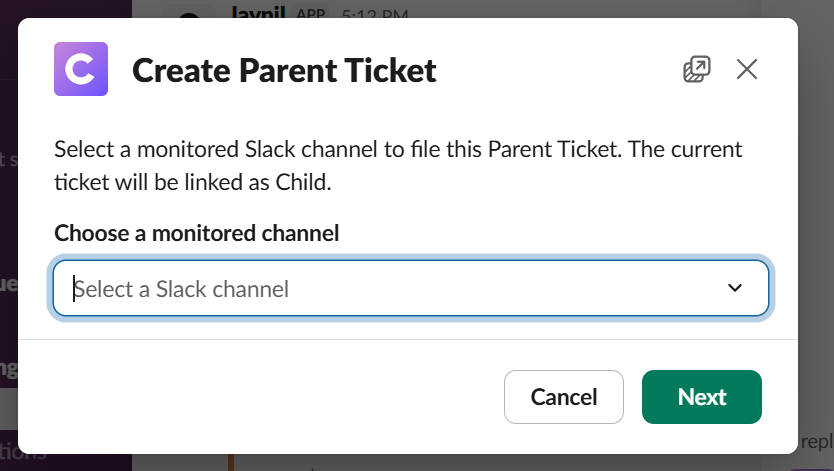Click the green Next button
Screen dimensions: 834x471
pyautogui.click(x=701, y=397)
